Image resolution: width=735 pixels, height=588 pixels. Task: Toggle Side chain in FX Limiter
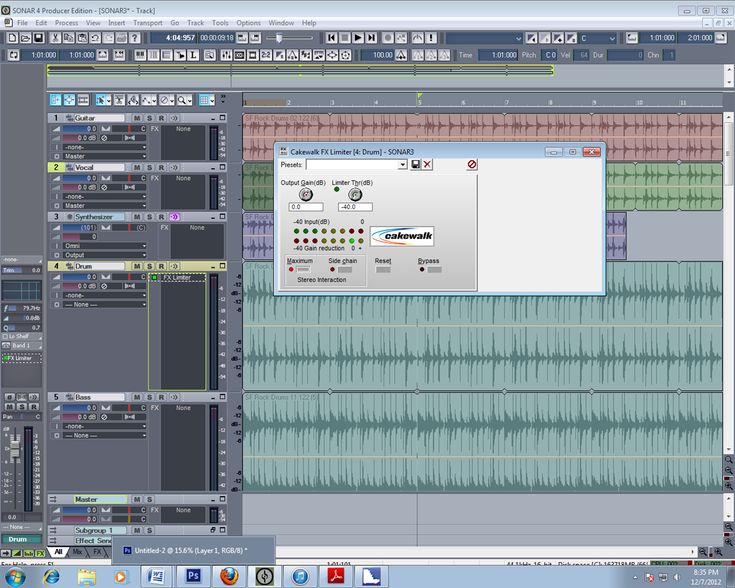[x=345, y=270]
